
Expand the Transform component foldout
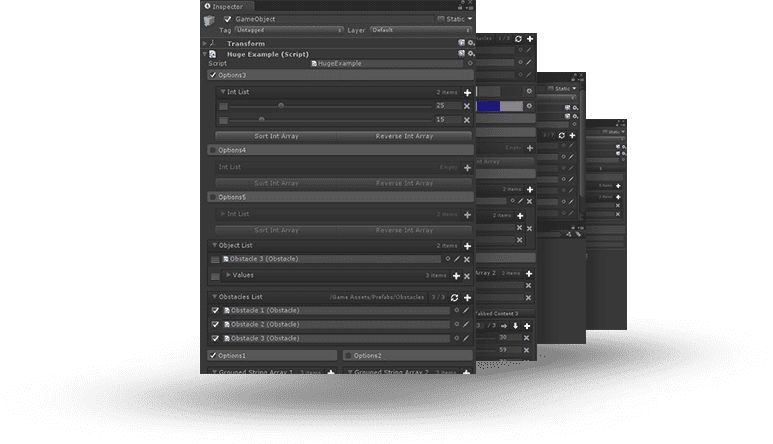click(205, 43)
